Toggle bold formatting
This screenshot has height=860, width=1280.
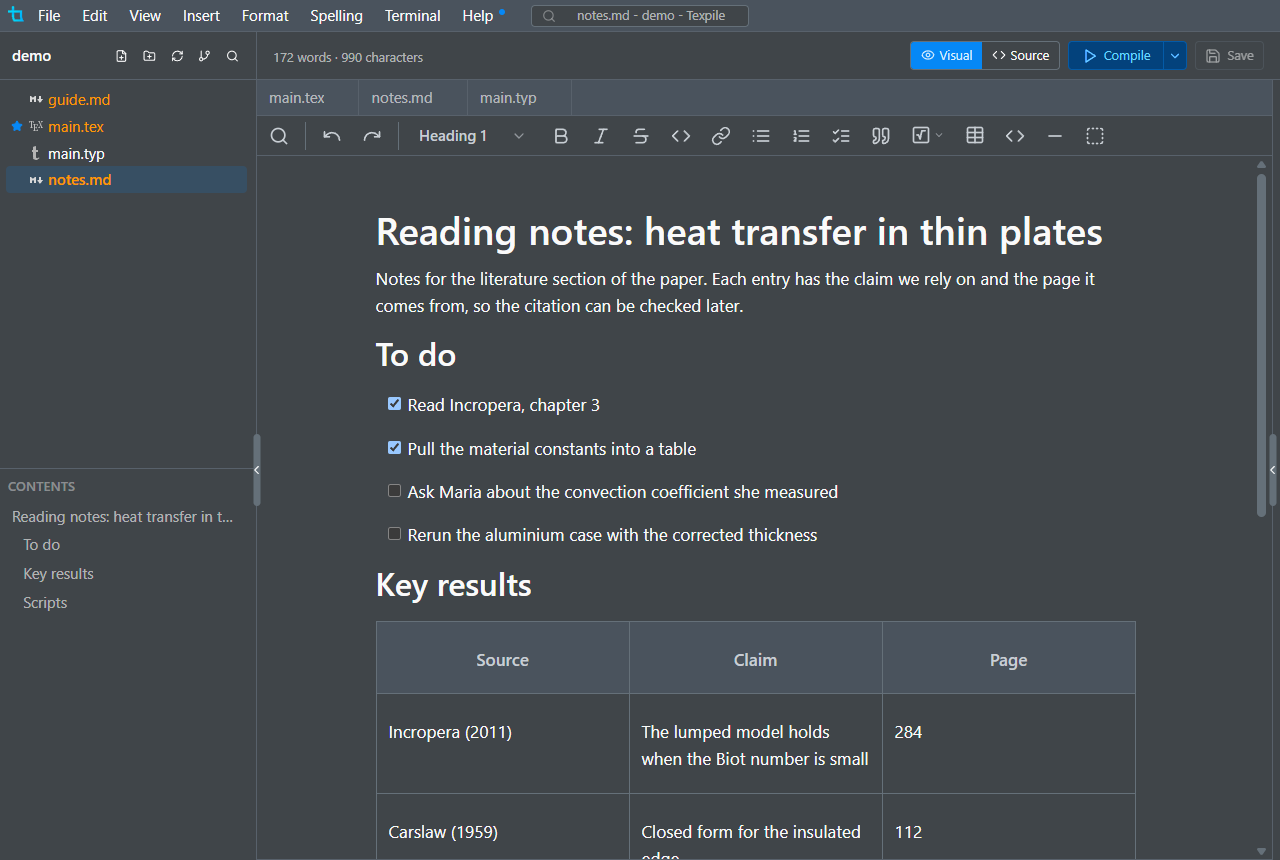click(561, 136)
